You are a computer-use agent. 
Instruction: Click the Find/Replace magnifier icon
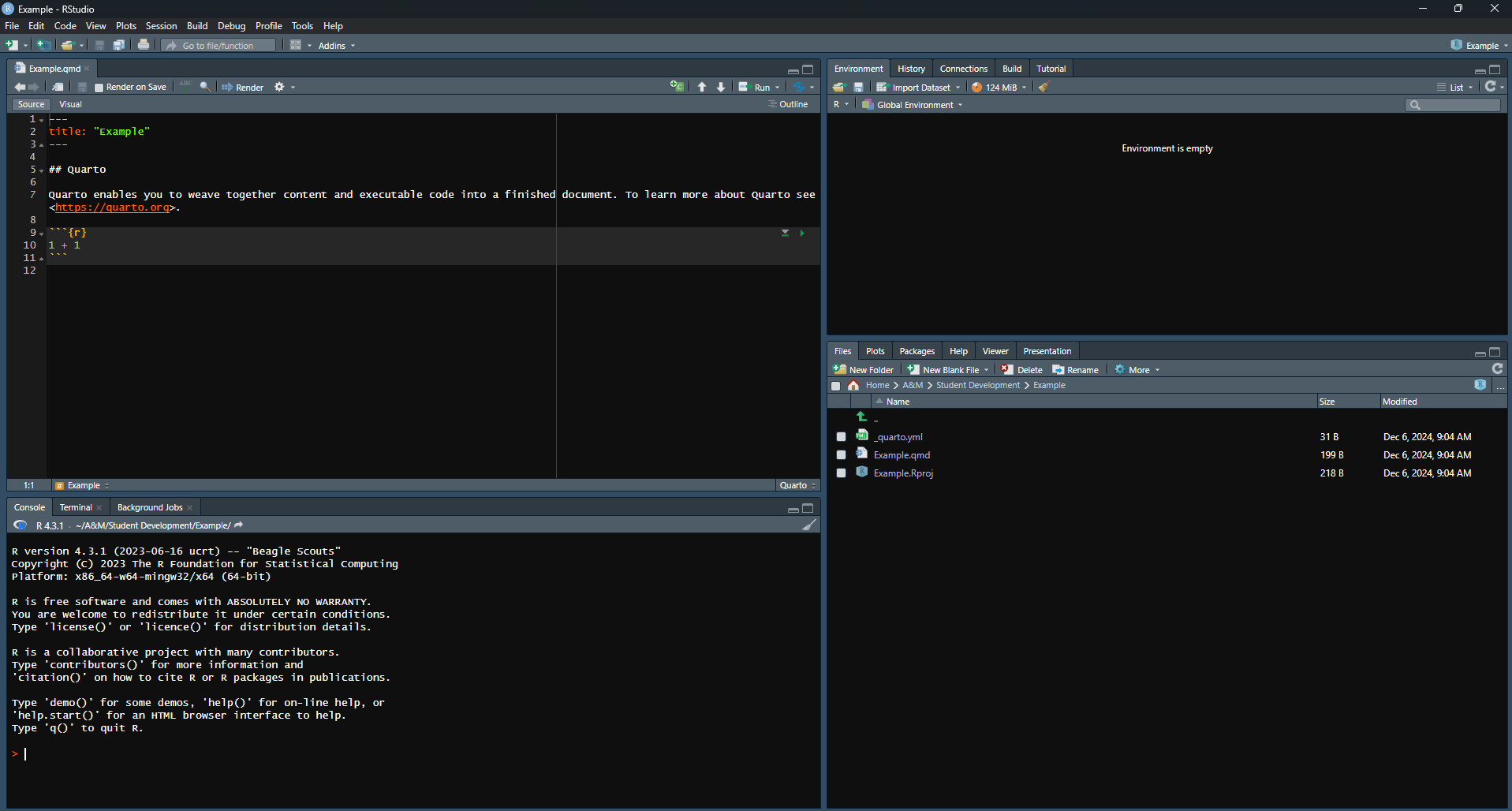[x=205, y=87]
